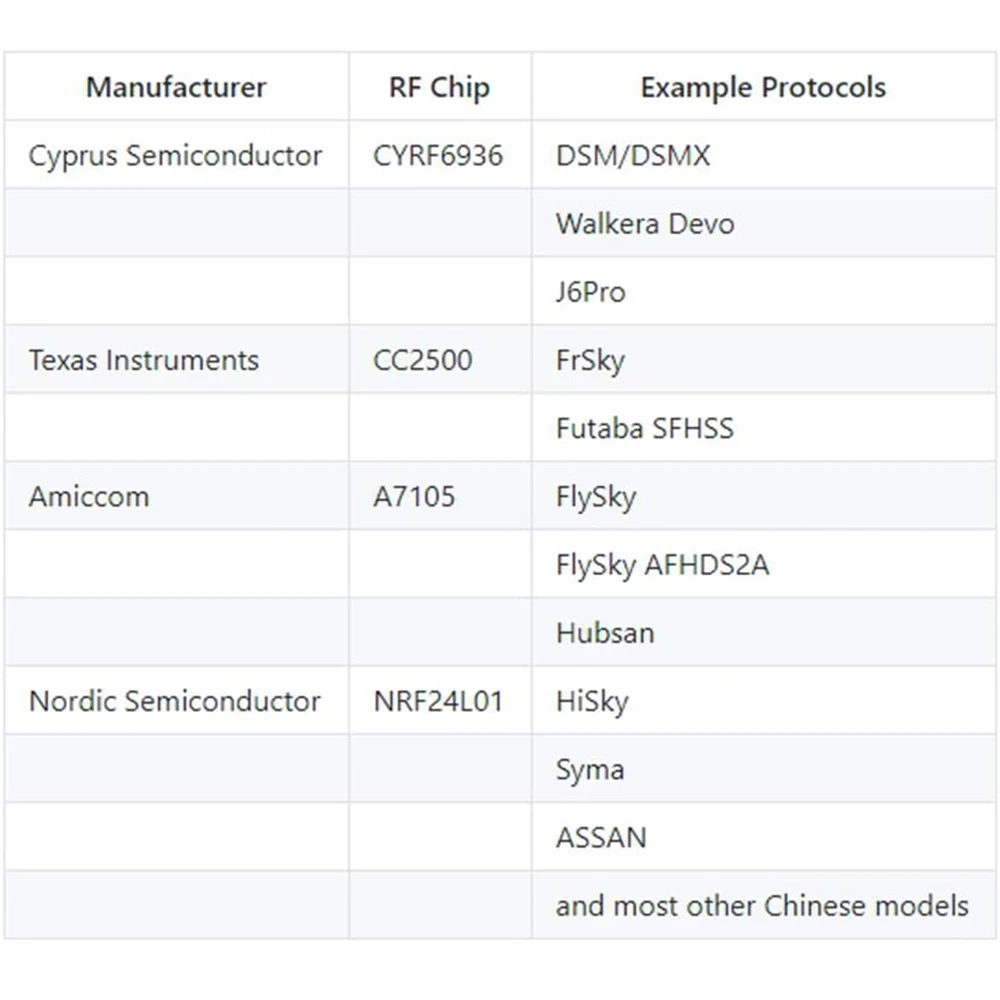The image size is (1000, 1000).
Task: Click the J6Pro protocol cell
Action: click(x=590, y=292)
